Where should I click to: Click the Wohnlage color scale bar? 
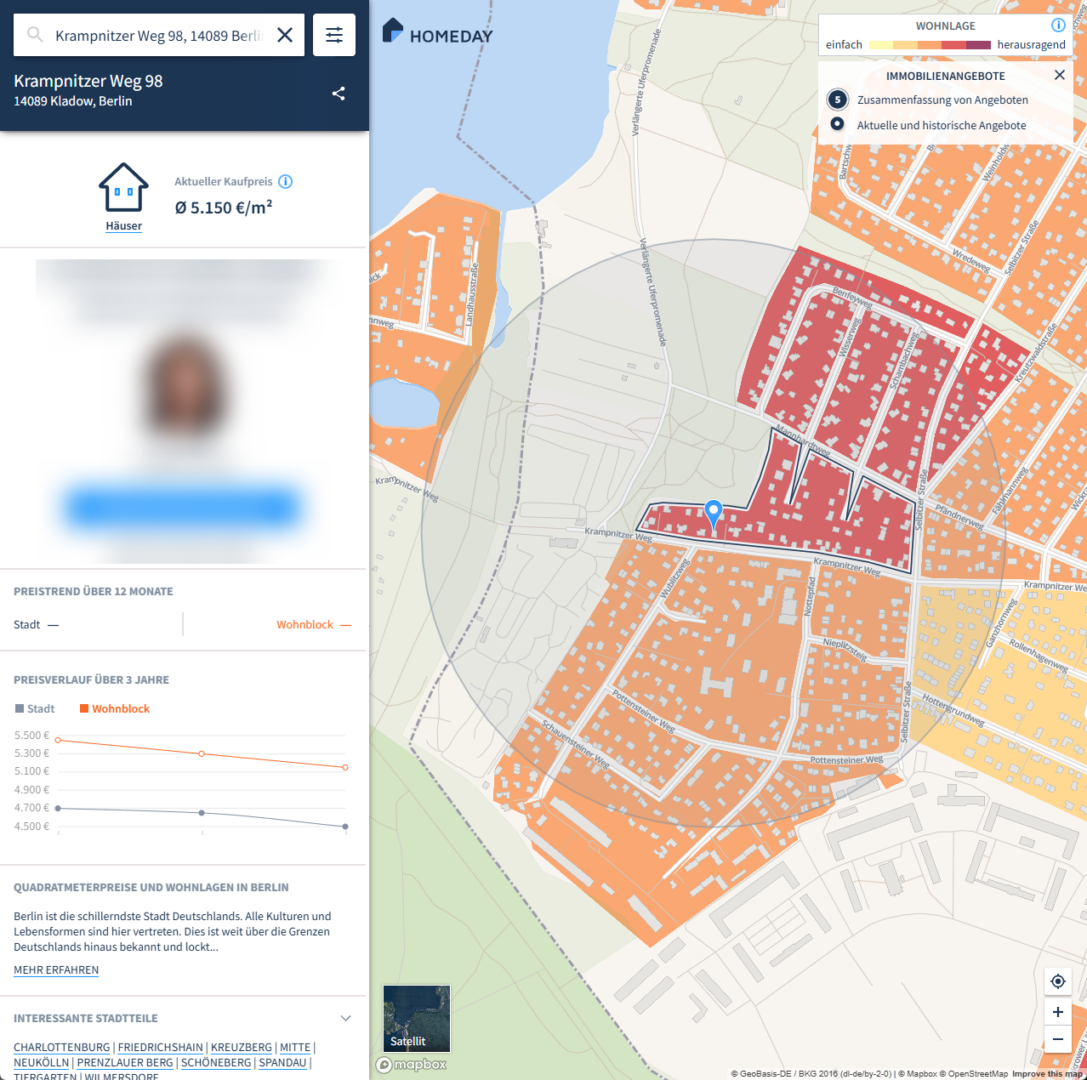pos(930,45)
